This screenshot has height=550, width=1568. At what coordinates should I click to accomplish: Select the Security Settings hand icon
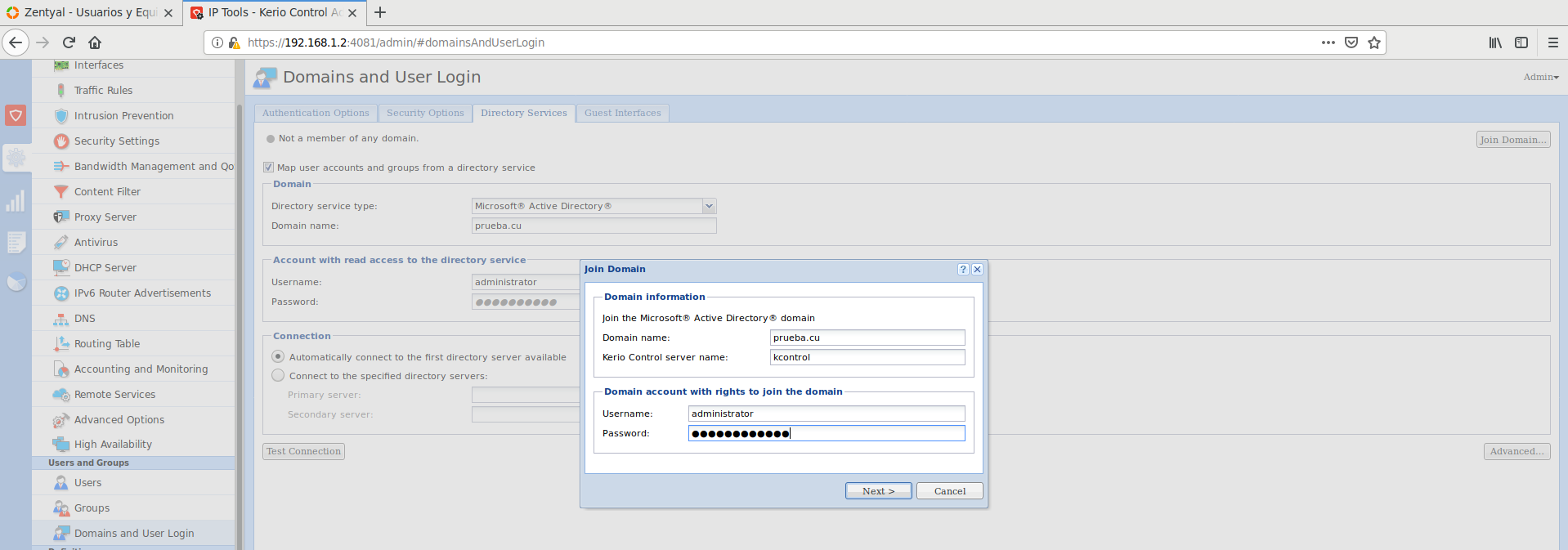[61, 141]
